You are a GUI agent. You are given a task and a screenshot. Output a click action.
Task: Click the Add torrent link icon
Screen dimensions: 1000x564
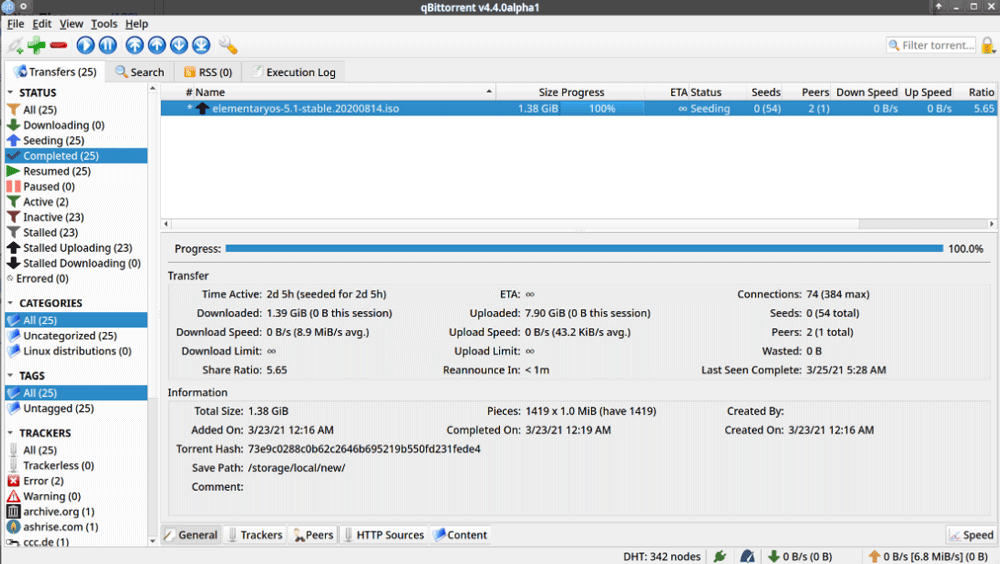coord(15,45)
